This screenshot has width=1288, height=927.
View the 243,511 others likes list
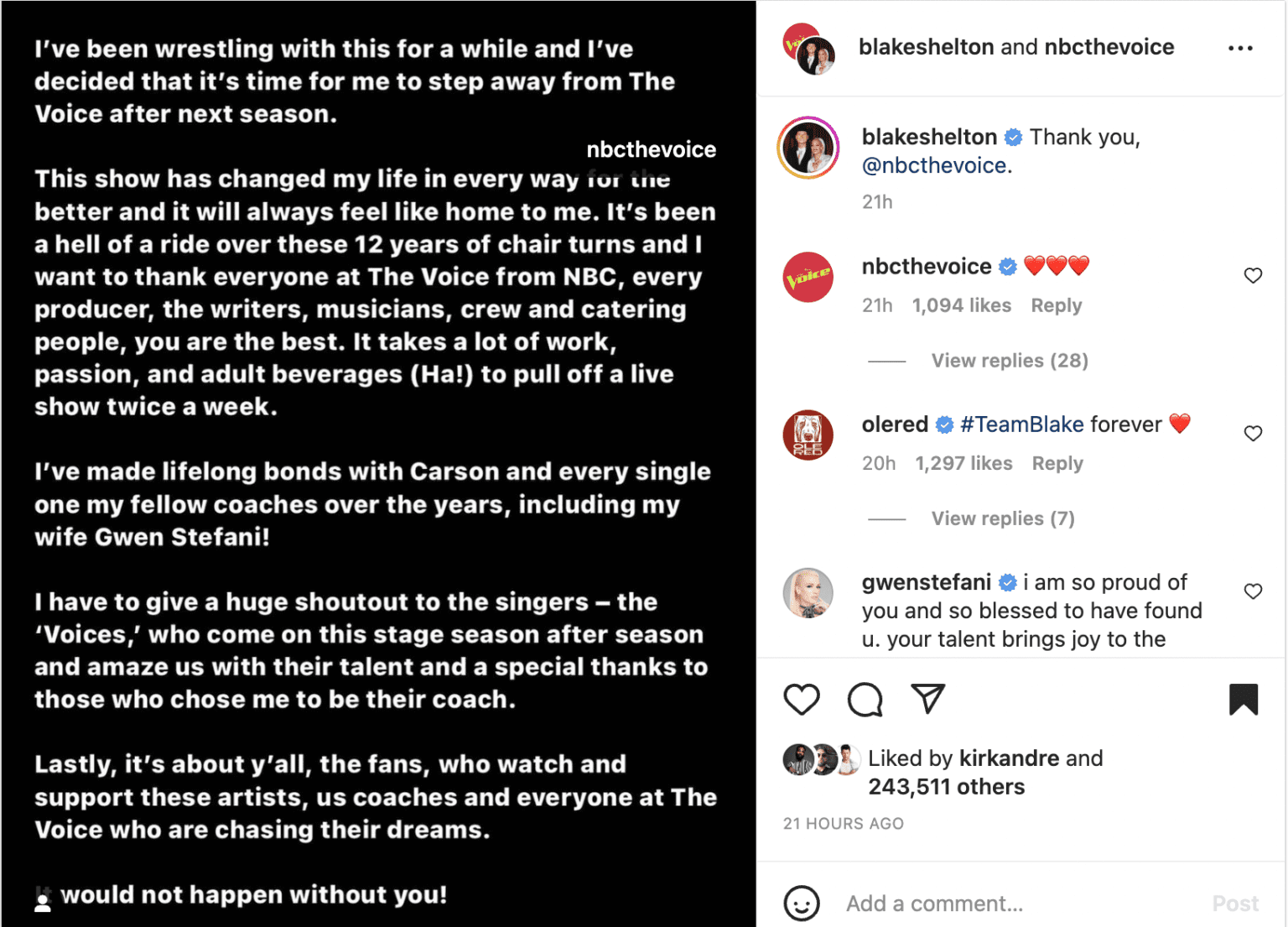pos(946,787)
